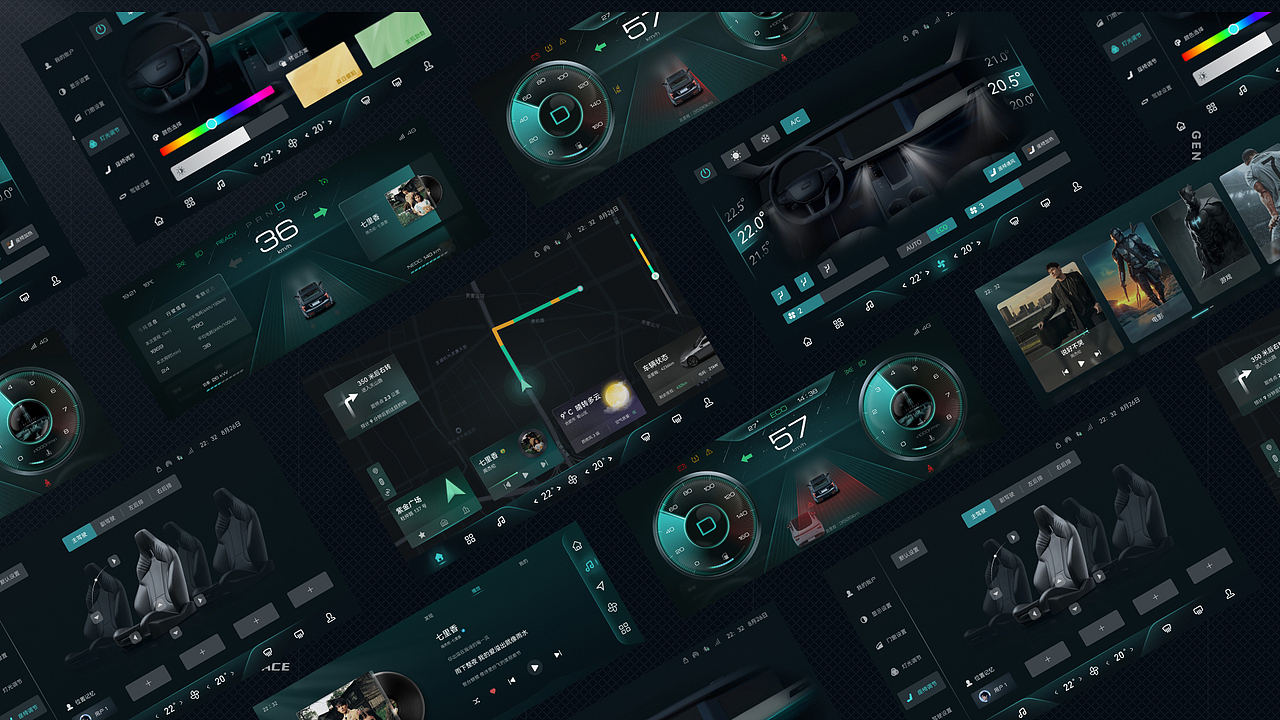Toggle the ECO climate mode

coord(941,229)
